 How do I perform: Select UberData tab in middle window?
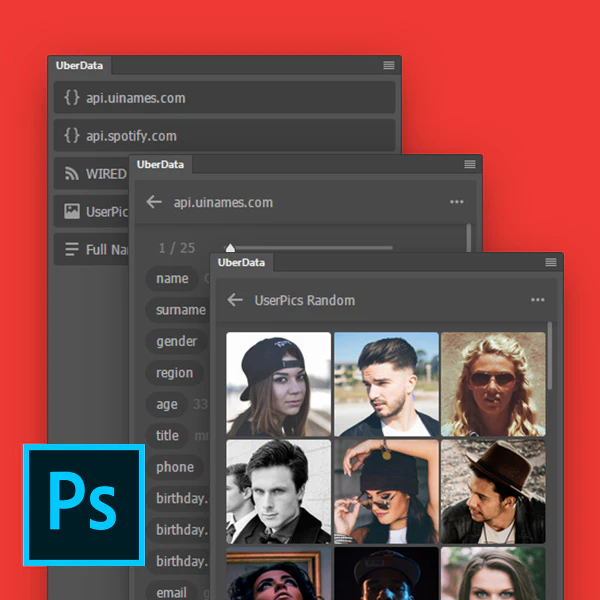160,165
